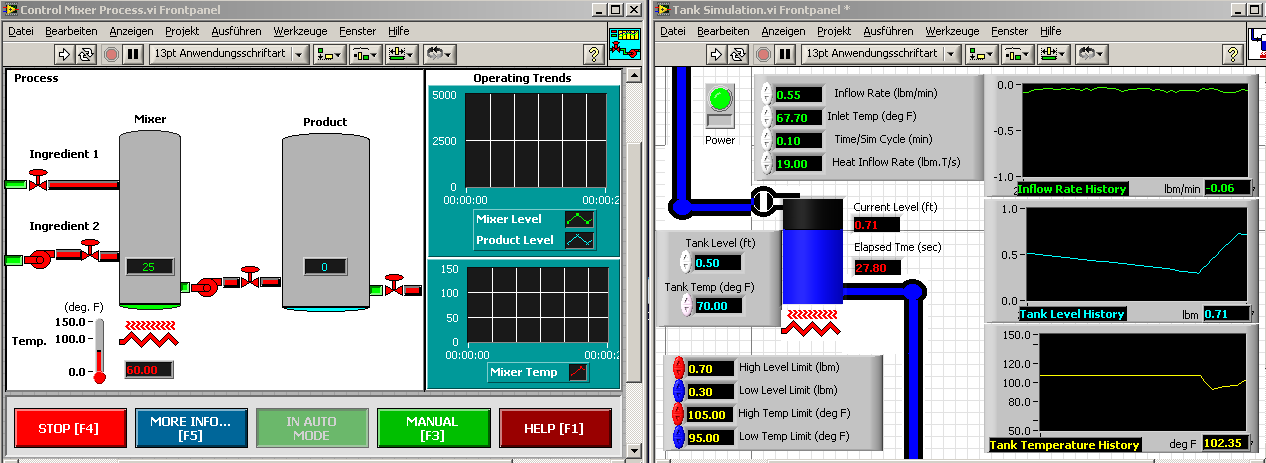The width and height of the screenshot is (1266, 463).
Task: Click the valve between Mixer and Product tanks
Action: (x=250, y=277)
